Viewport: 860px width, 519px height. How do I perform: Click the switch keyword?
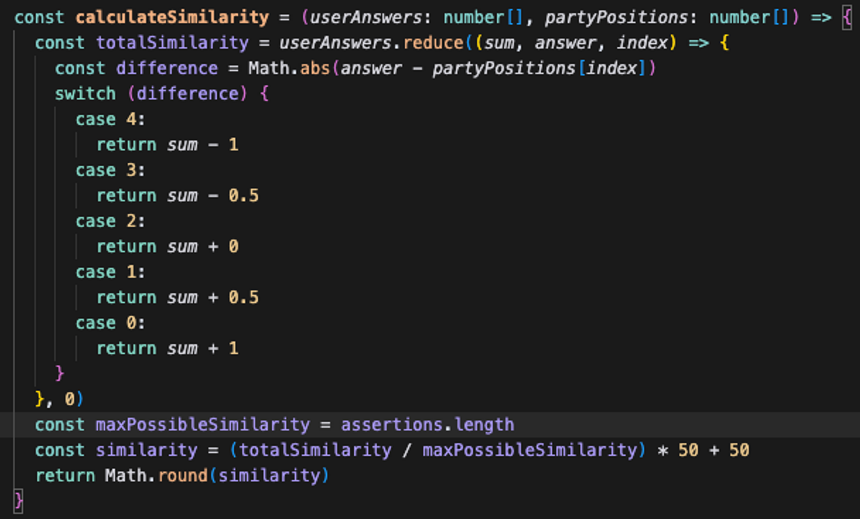click(x=85, y=94)
